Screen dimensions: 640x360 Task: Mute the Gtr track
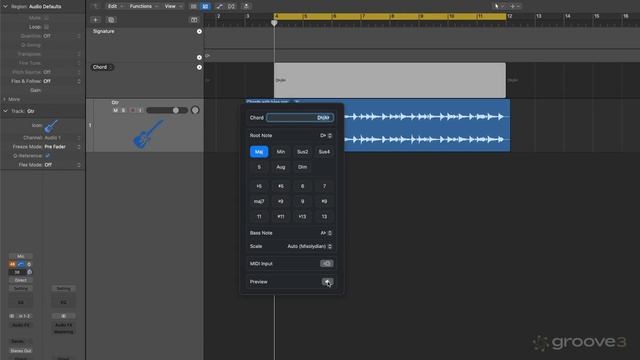[x=115, y=110]
